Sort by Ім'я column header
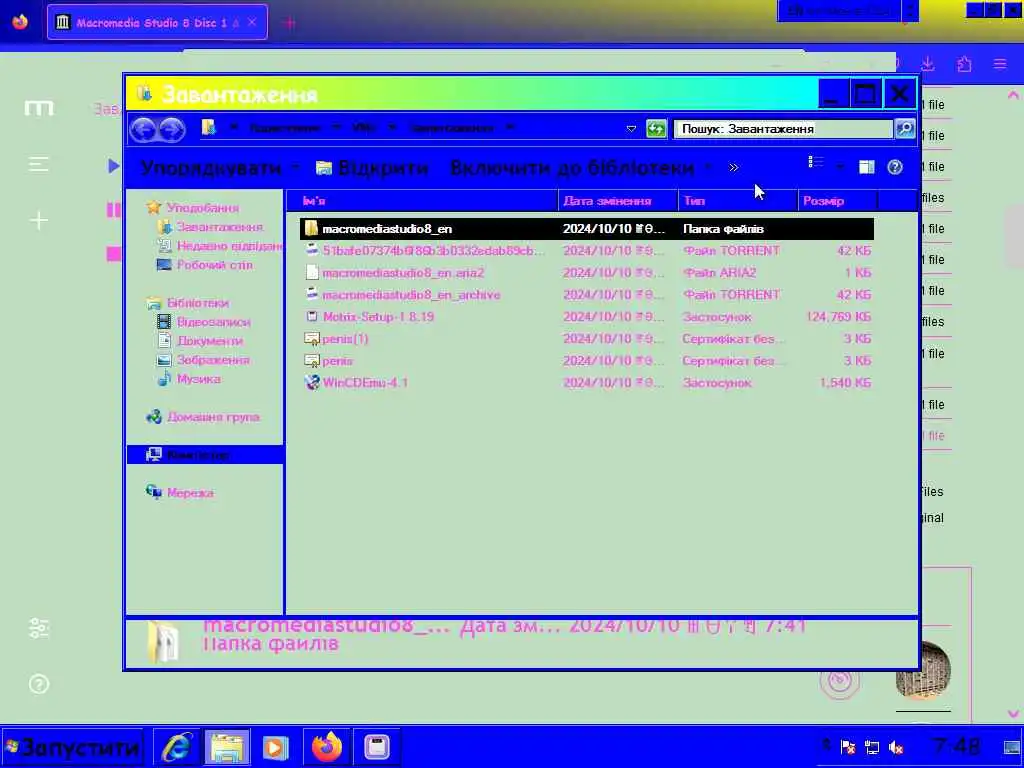This screenshot has width=1024, height=768. [x=423, y=200]
